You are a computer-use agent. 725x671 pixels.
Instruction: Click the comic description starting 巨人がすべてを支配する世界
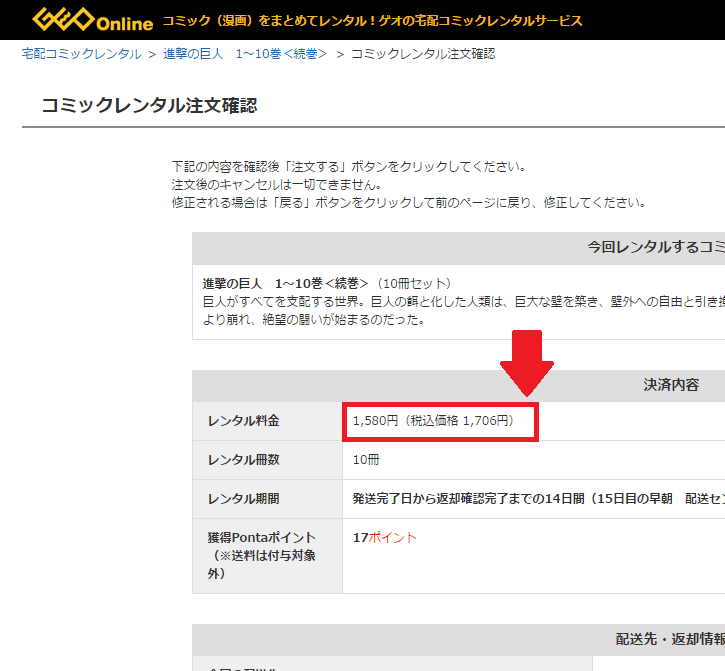point(464,311)
